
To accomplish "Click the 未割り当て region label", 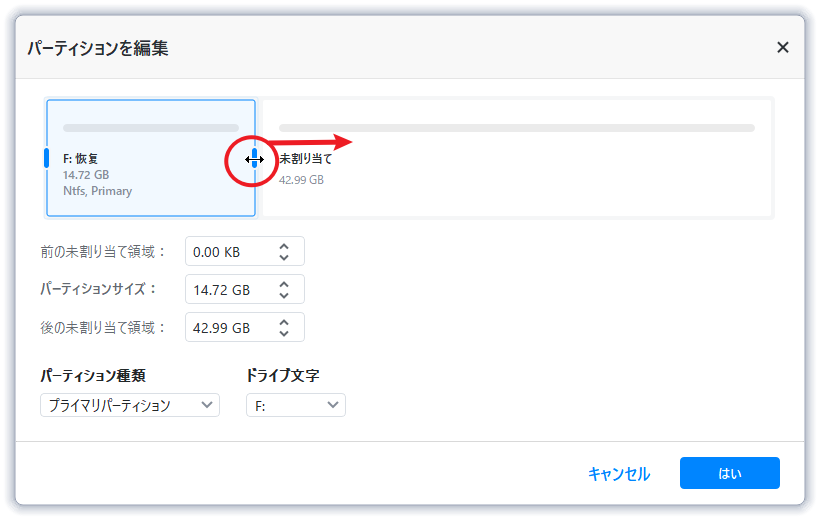I will 306,158.
